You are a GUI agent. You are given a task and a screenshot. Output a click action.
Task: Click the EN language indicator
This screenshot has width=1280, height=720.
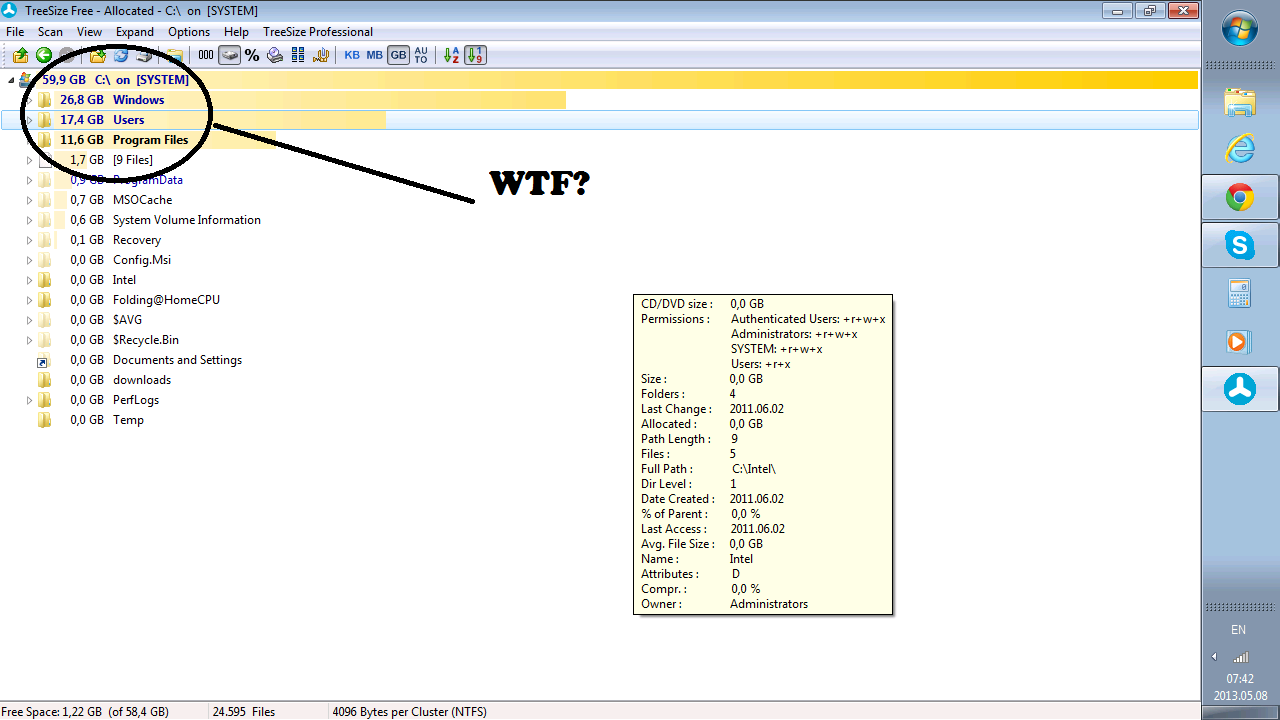(1238, 630)
